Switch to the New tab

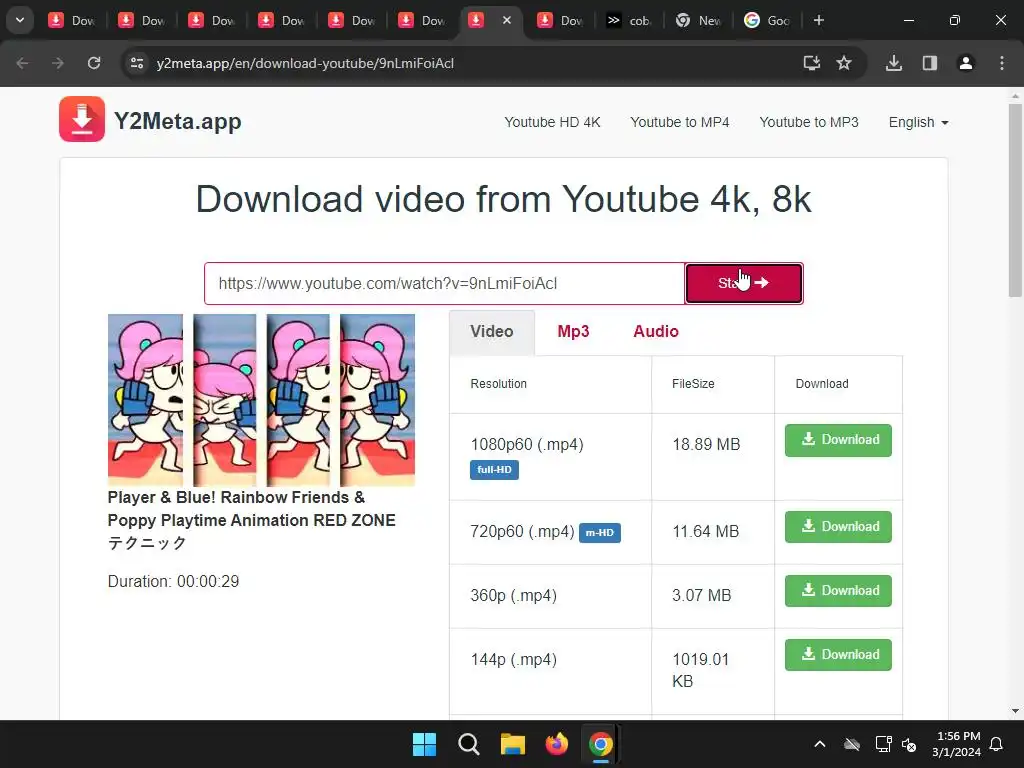pyautogui.click(x=698, y=20)
